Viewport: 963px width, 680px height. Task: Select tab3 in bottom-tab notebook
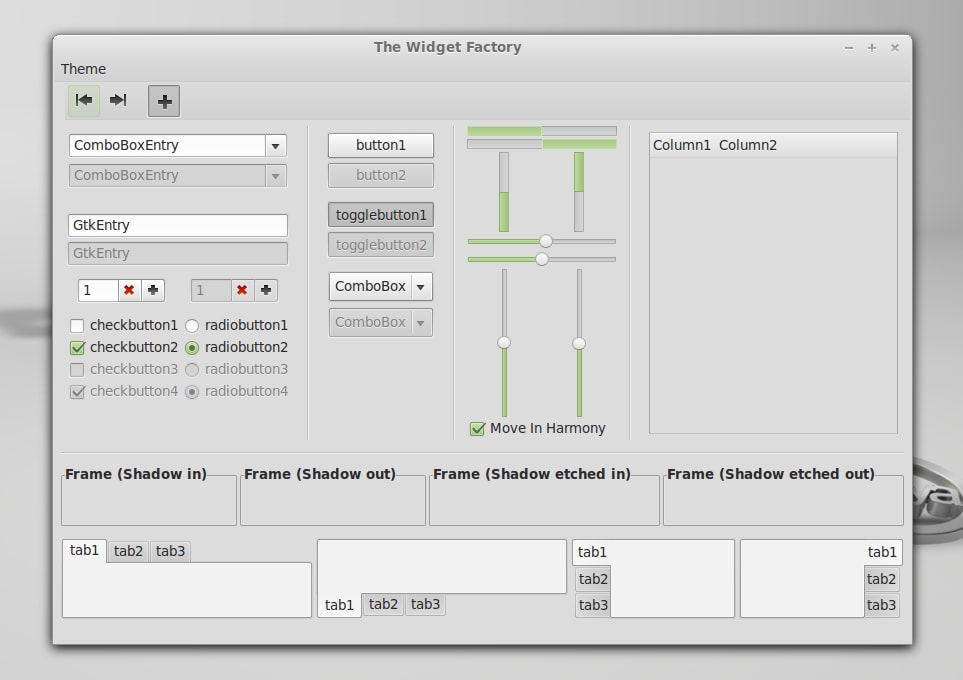click(x=426, y=604)
